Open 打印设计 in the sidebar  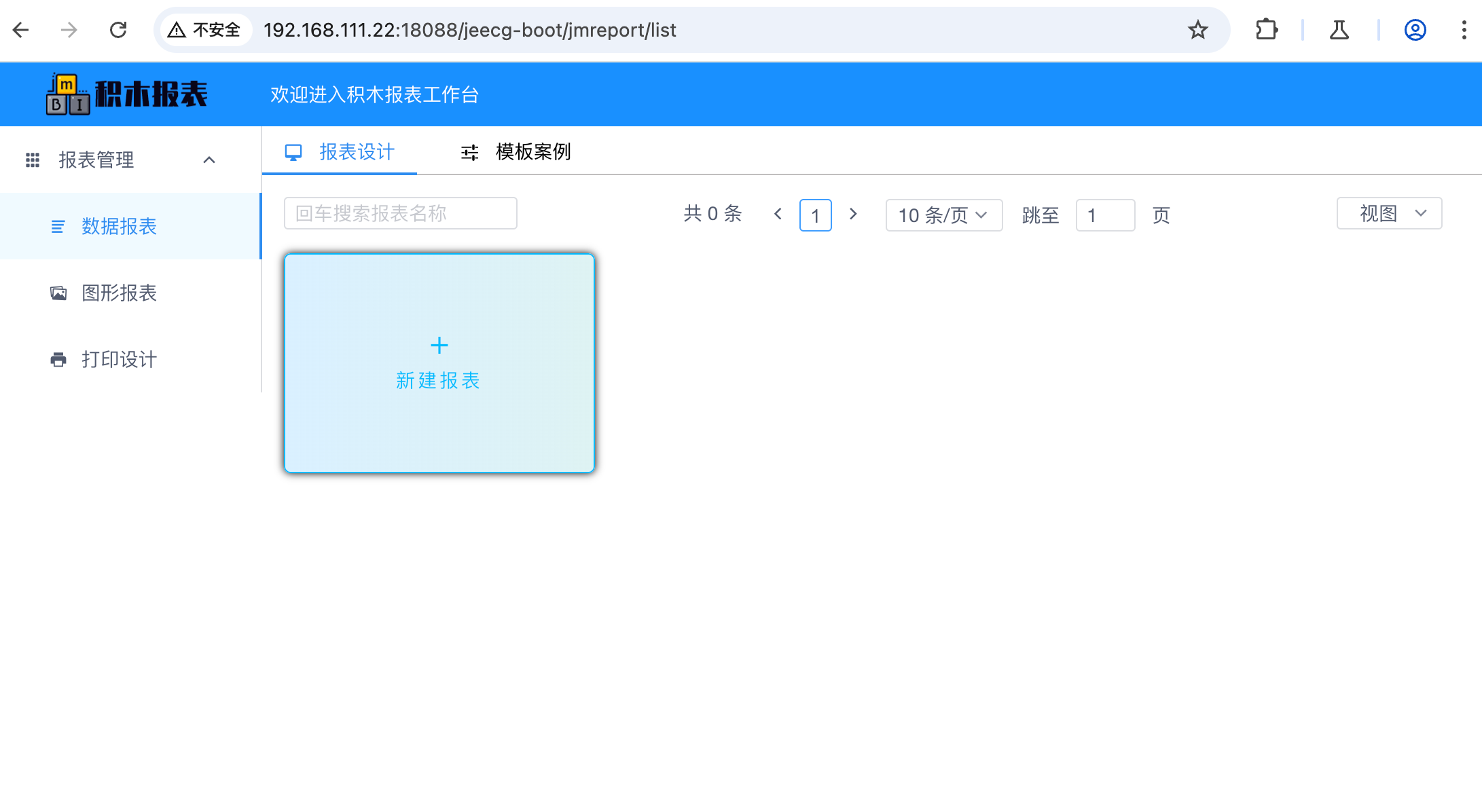pos(119,359)
